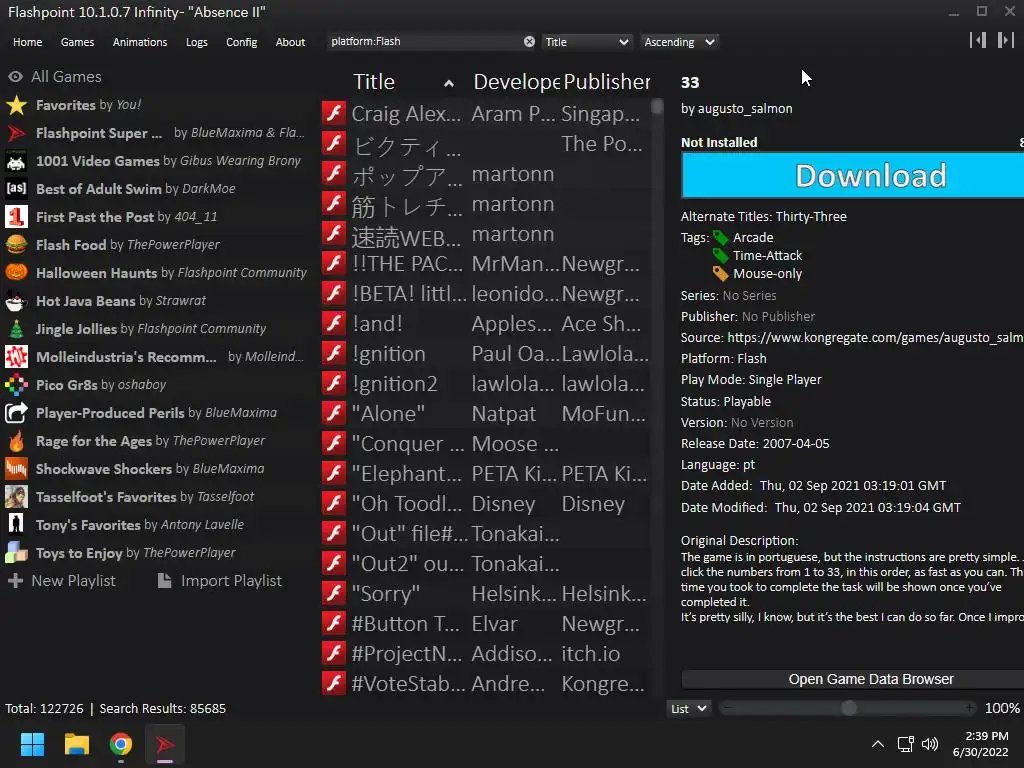Open Chrome from the taskbar
The width and height of the screenshot is (1024, 768).
tap(121, 744)
